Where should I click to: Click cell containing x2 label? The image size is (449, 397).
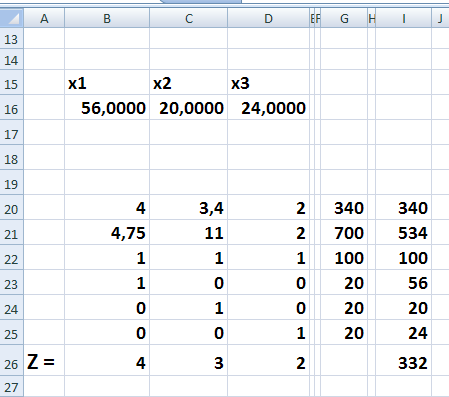[189, 83]
